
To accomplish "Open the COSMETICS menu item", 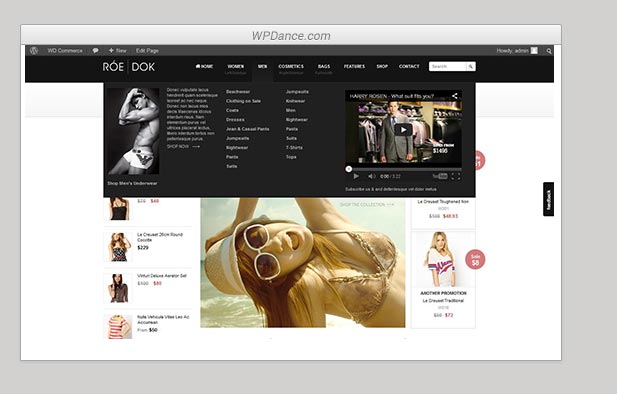I will pos(291,67).
